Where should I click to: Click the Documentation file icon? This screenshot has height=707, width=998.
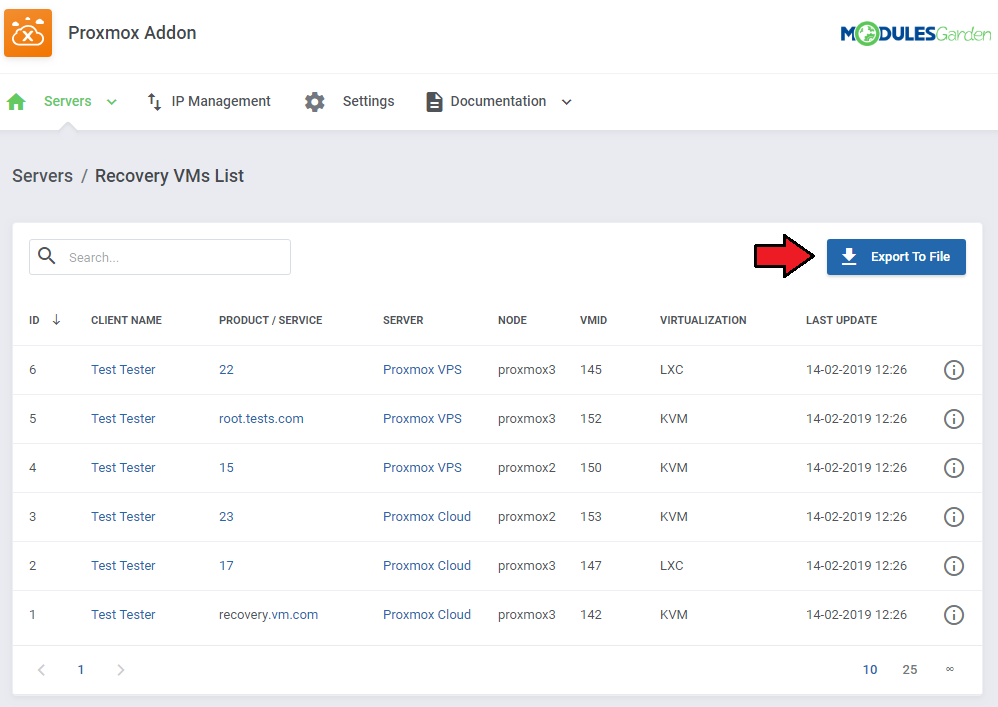point(434,102)
